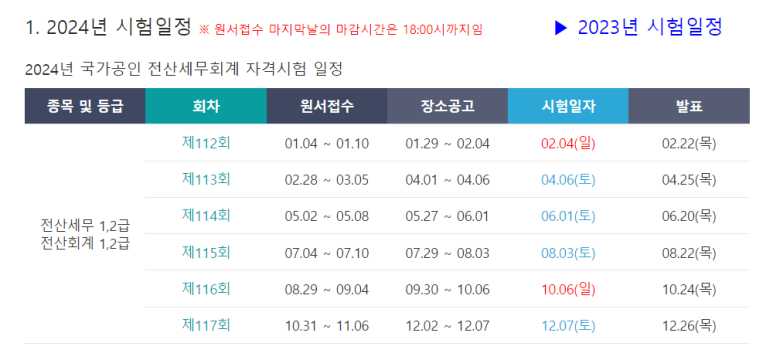
Task: Click application period 08.29 ~ 09.04
Action: (327, 290)
